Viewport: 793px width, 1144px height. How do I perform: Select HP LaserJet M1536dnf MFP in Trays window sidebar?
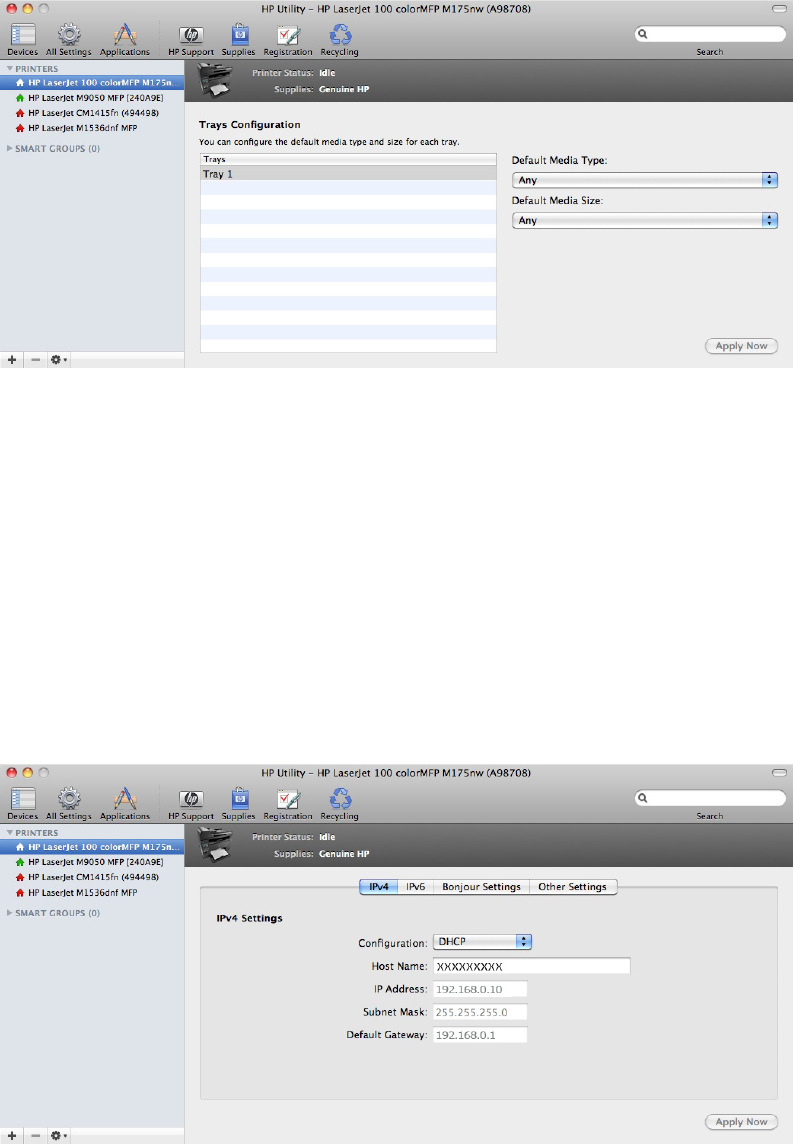(x=92, y=128)
